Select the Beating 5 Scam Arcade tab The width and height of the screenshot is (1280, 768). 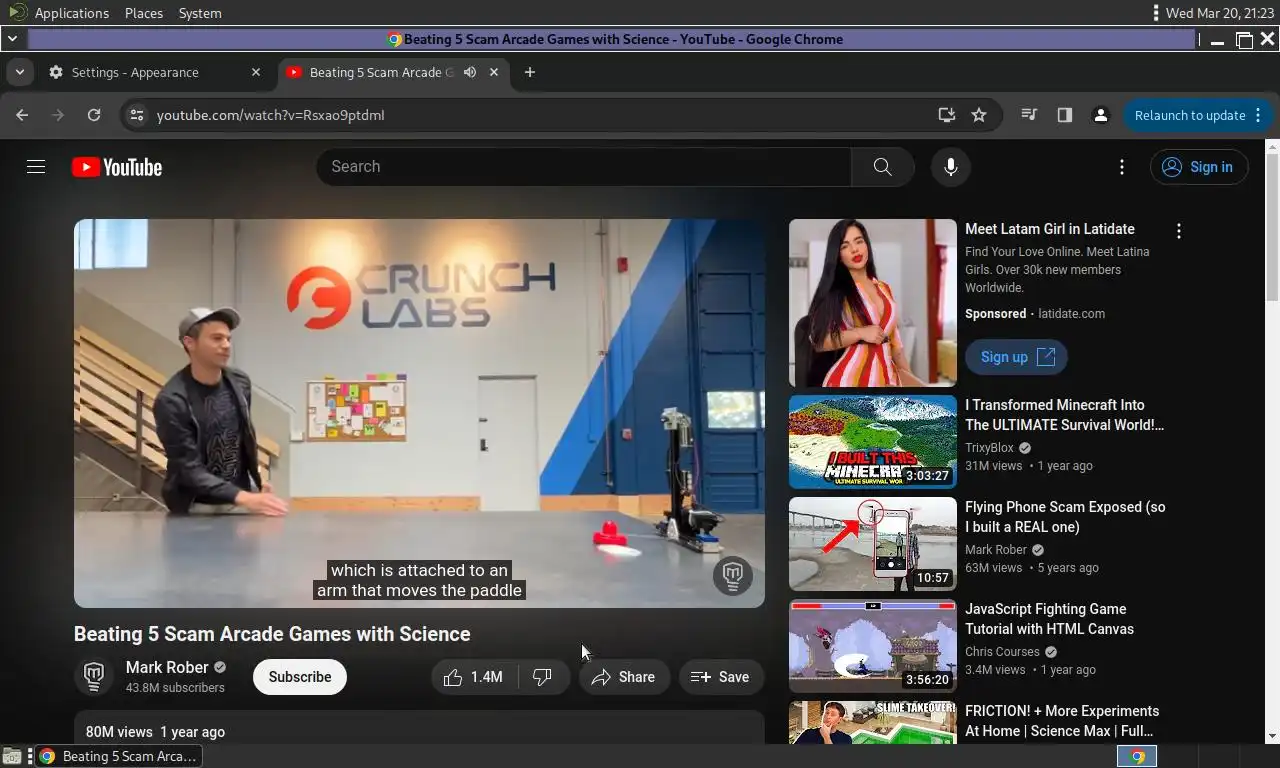point(381,72)
